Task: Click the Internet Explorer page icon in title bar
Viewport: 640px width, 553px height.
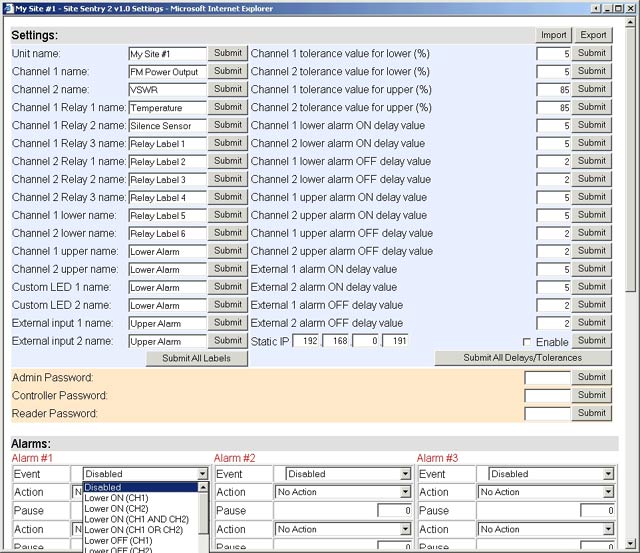Action: coord(8,8)
